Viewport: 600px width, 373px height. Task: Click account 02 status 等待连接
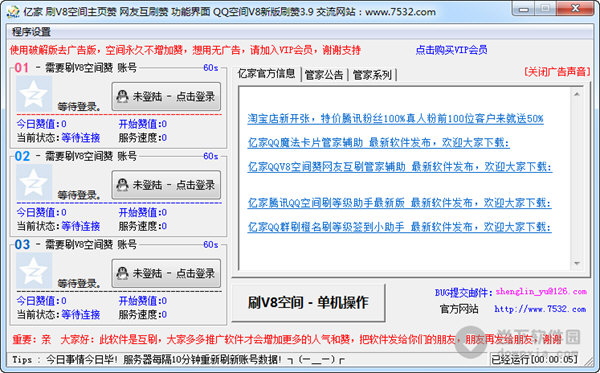(x=81, y=226)
